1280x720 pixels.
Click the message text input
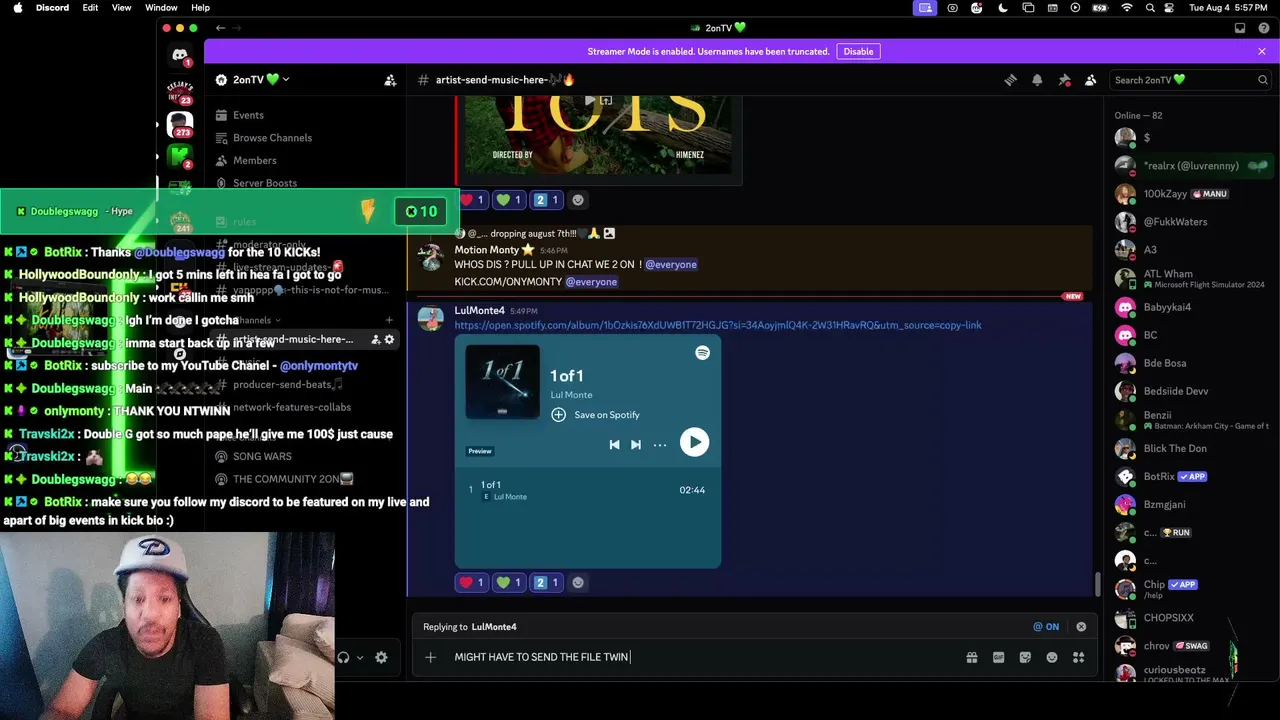[704, 657]
